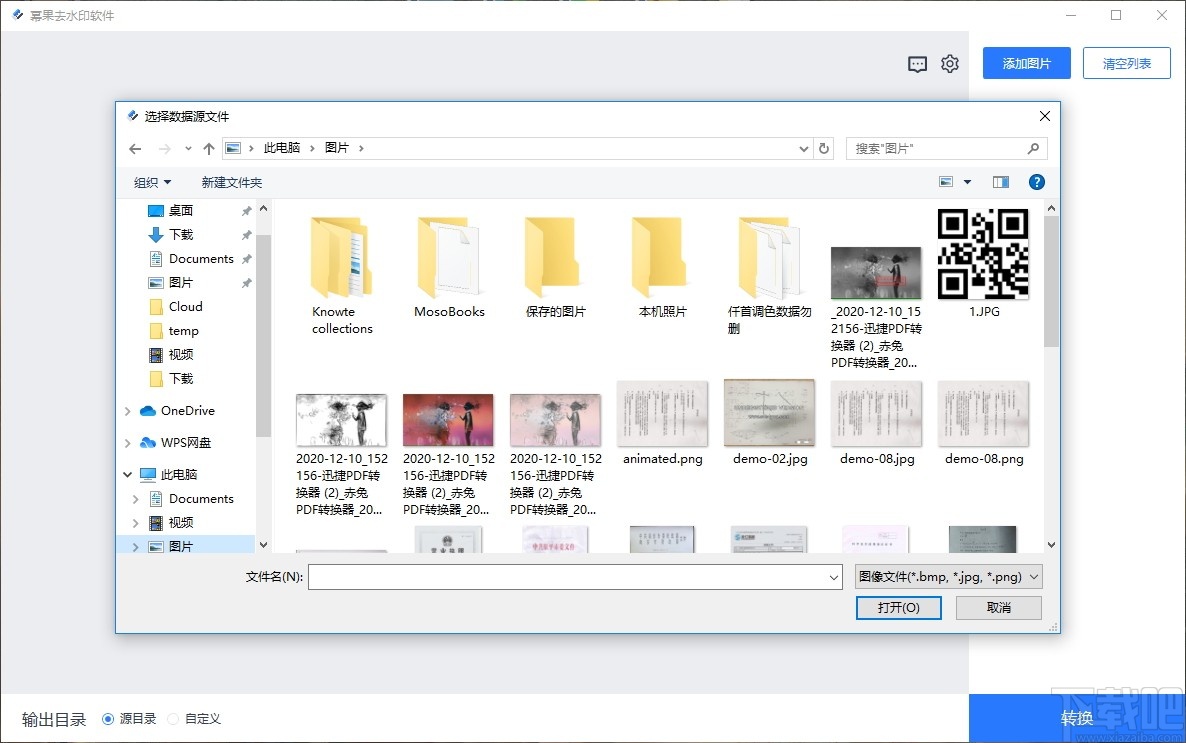
Task: Open the 保存的图片 folder
Action: [555, 267]
